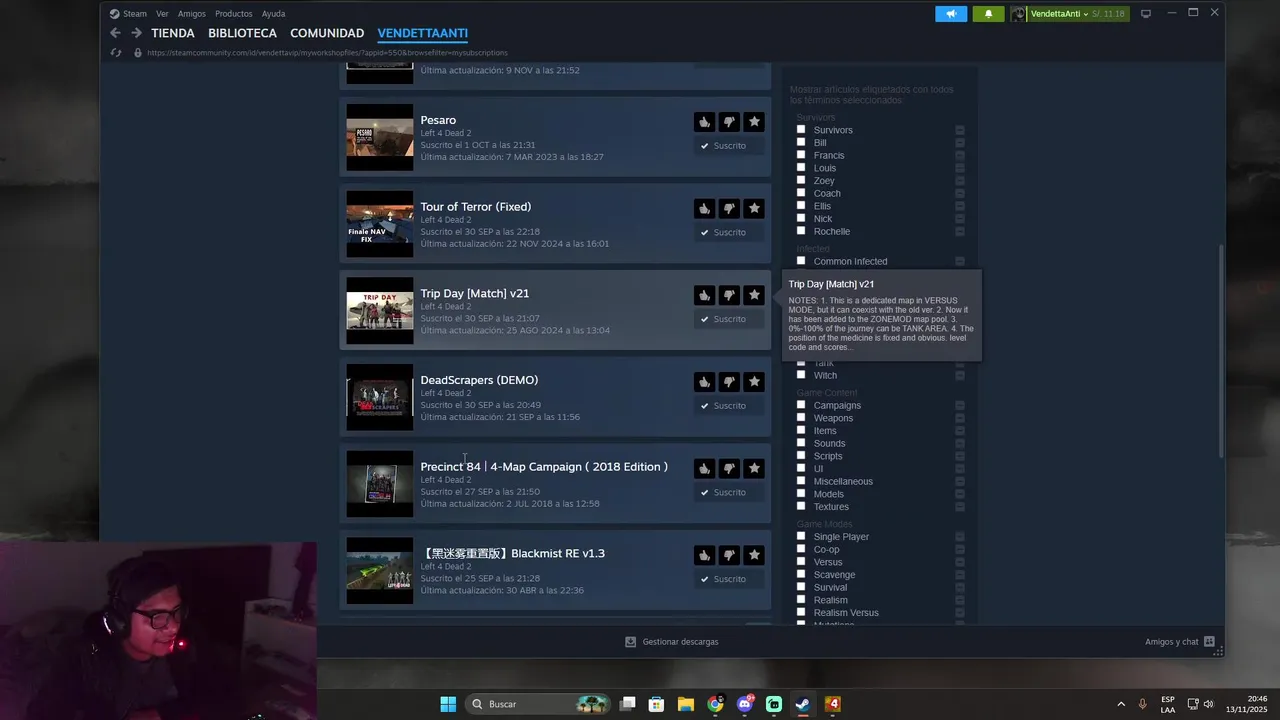Click the Steam page vertical scrollbar
The height and width of the screenshot is (720, 1280).
1219,350
